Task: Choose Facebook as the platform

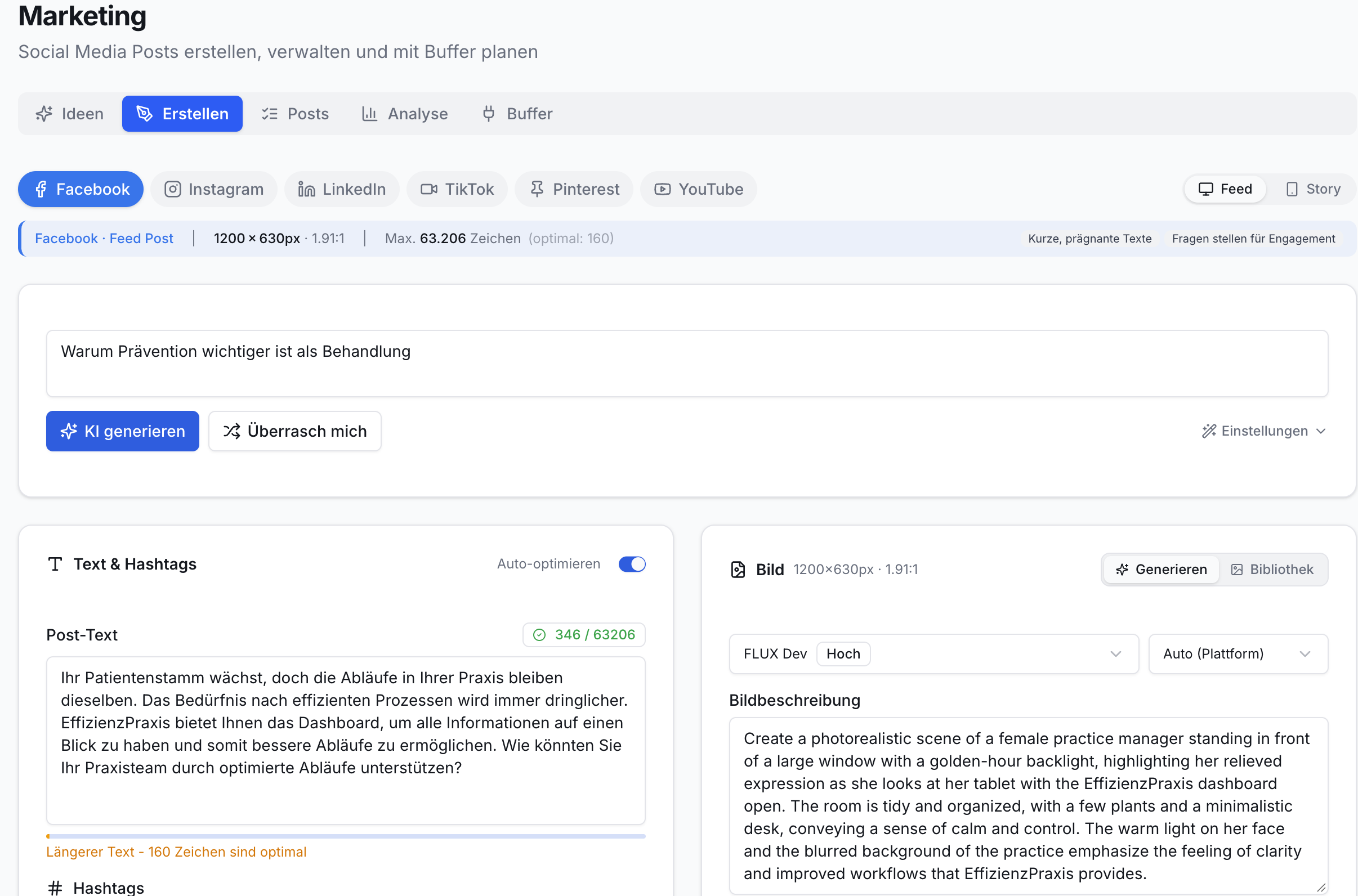Action: [x=81, y=189]
